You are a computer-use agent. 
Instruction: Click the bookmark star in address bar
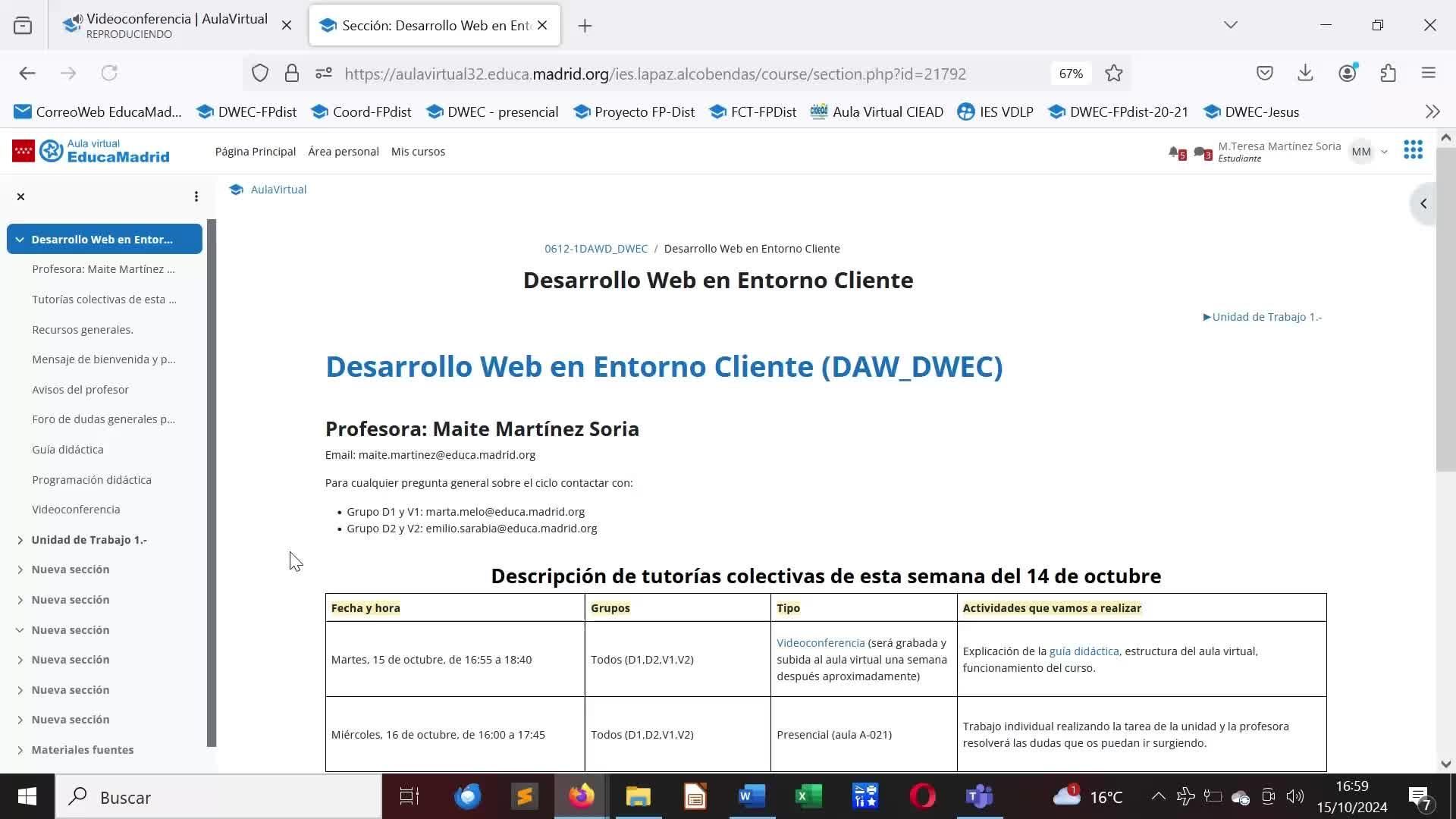(x=1113, y=74)
